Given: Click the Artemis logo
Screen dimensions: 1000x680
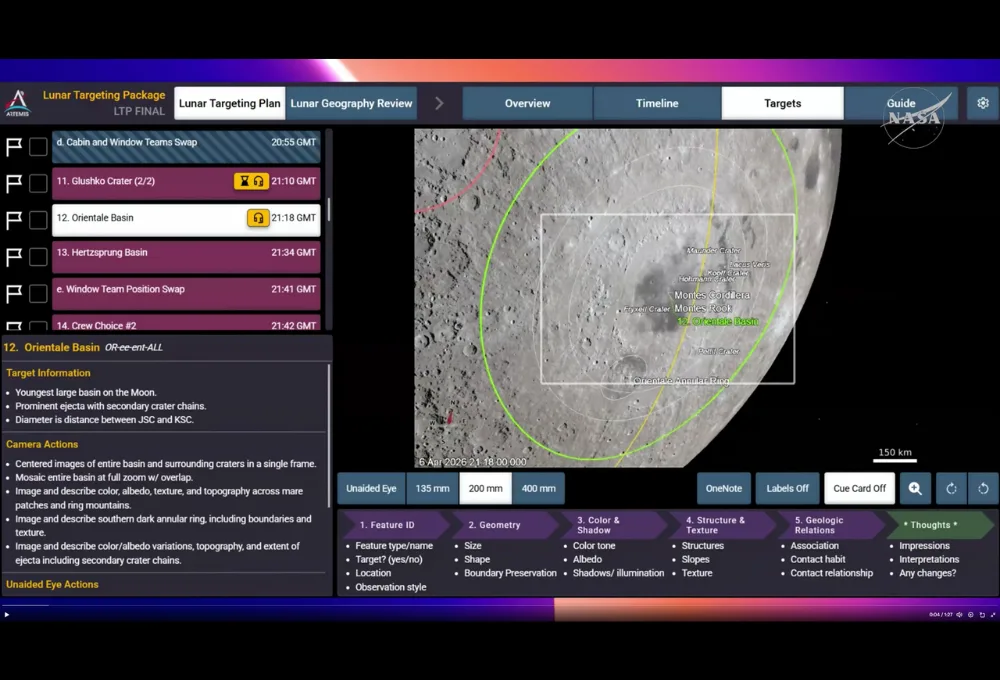Looking at the screenshot, I should 17,103.
